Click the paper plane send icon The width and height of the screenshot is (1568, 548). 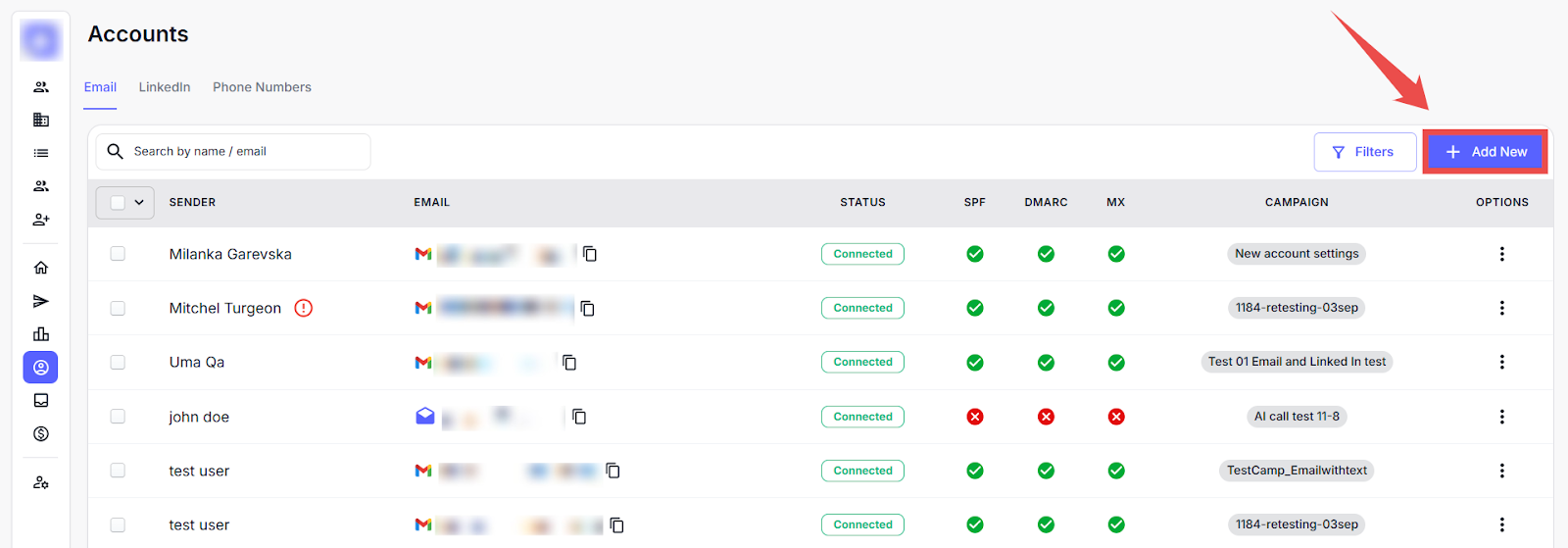(x=41, y=301)
